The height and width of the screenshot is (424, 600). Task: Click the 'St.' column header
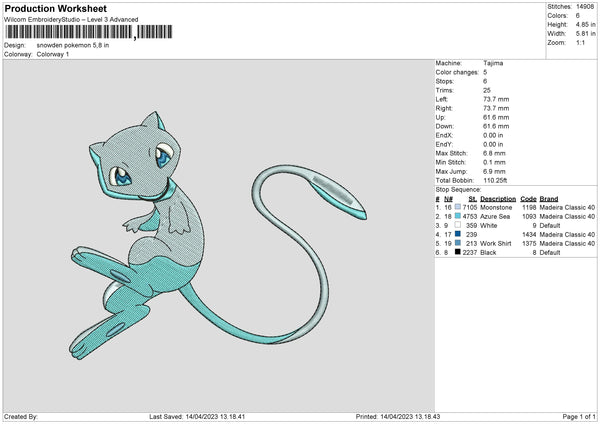coord(473,199)
